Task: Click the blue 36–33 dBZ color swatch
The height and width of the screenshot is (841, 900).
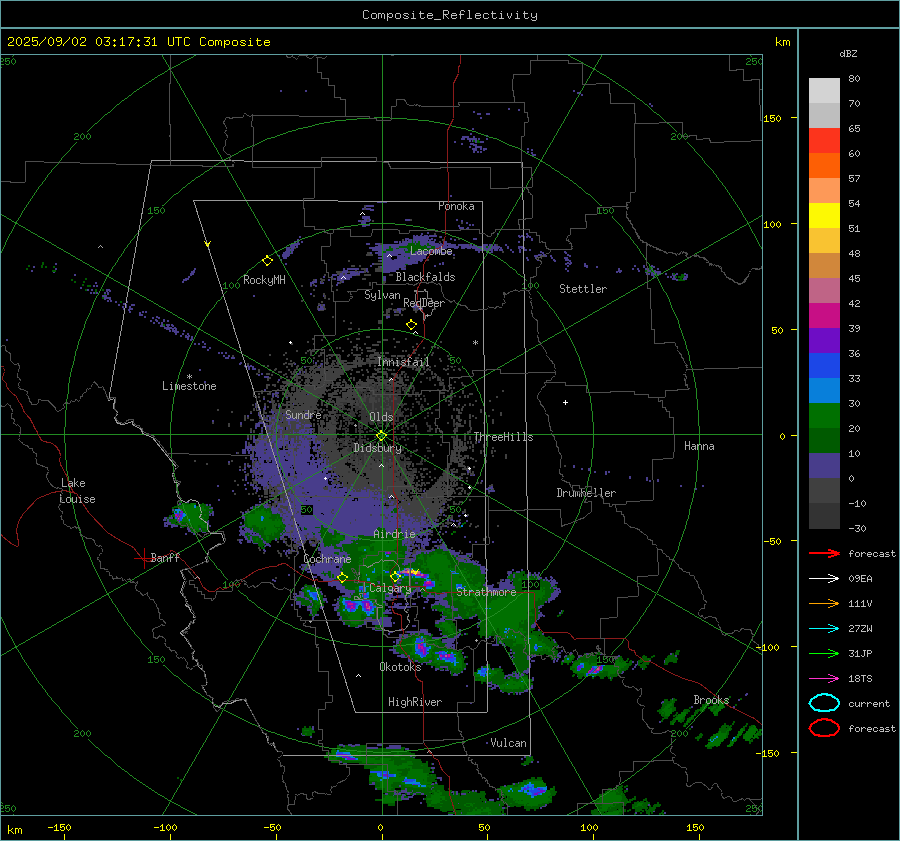Action: point(824,365)
